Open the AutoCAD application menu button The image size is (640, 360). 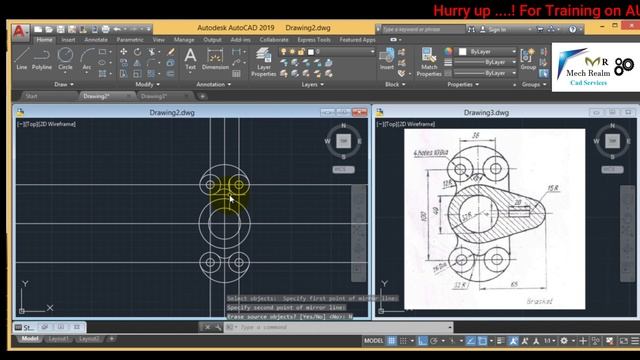click(x=20, y=32)
